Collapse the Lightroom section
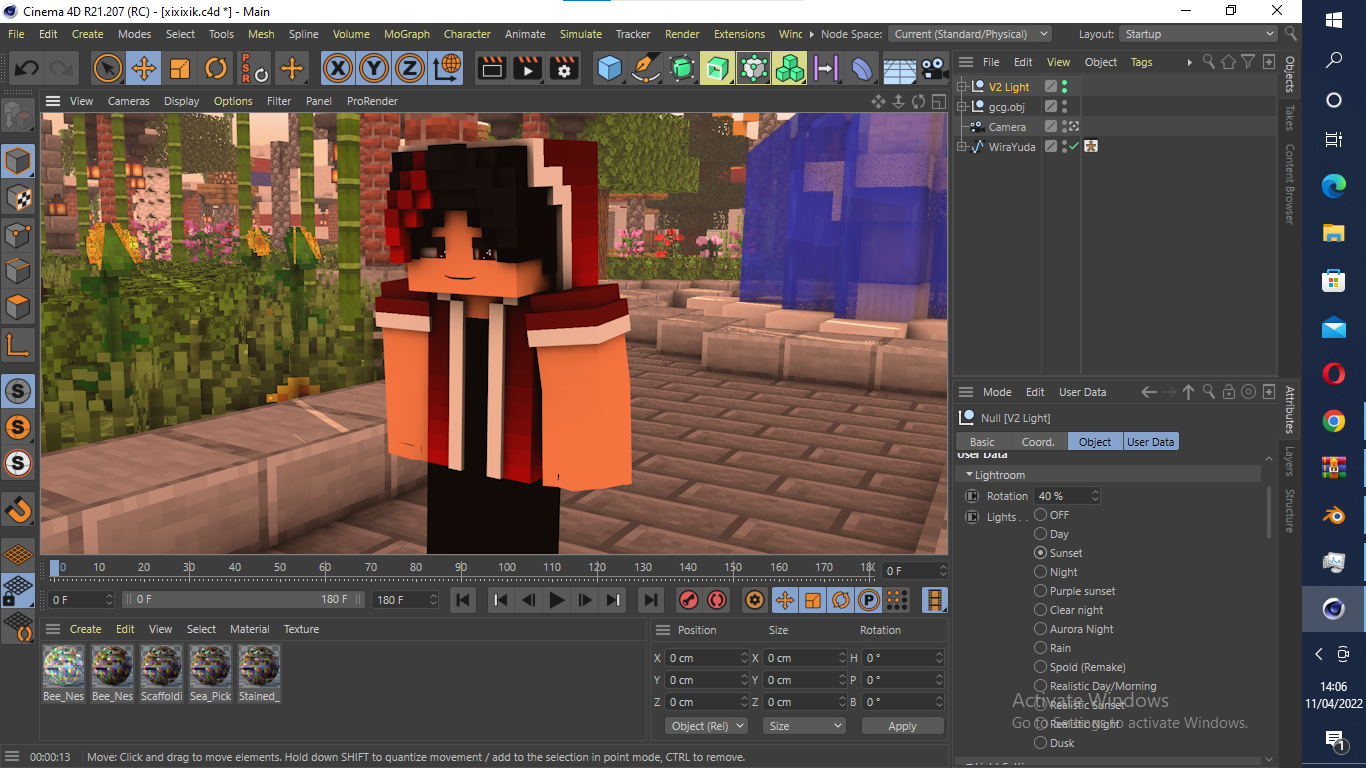Image resolution: width=1366 pixels, height=768 pixels. (x=968, y=475)
